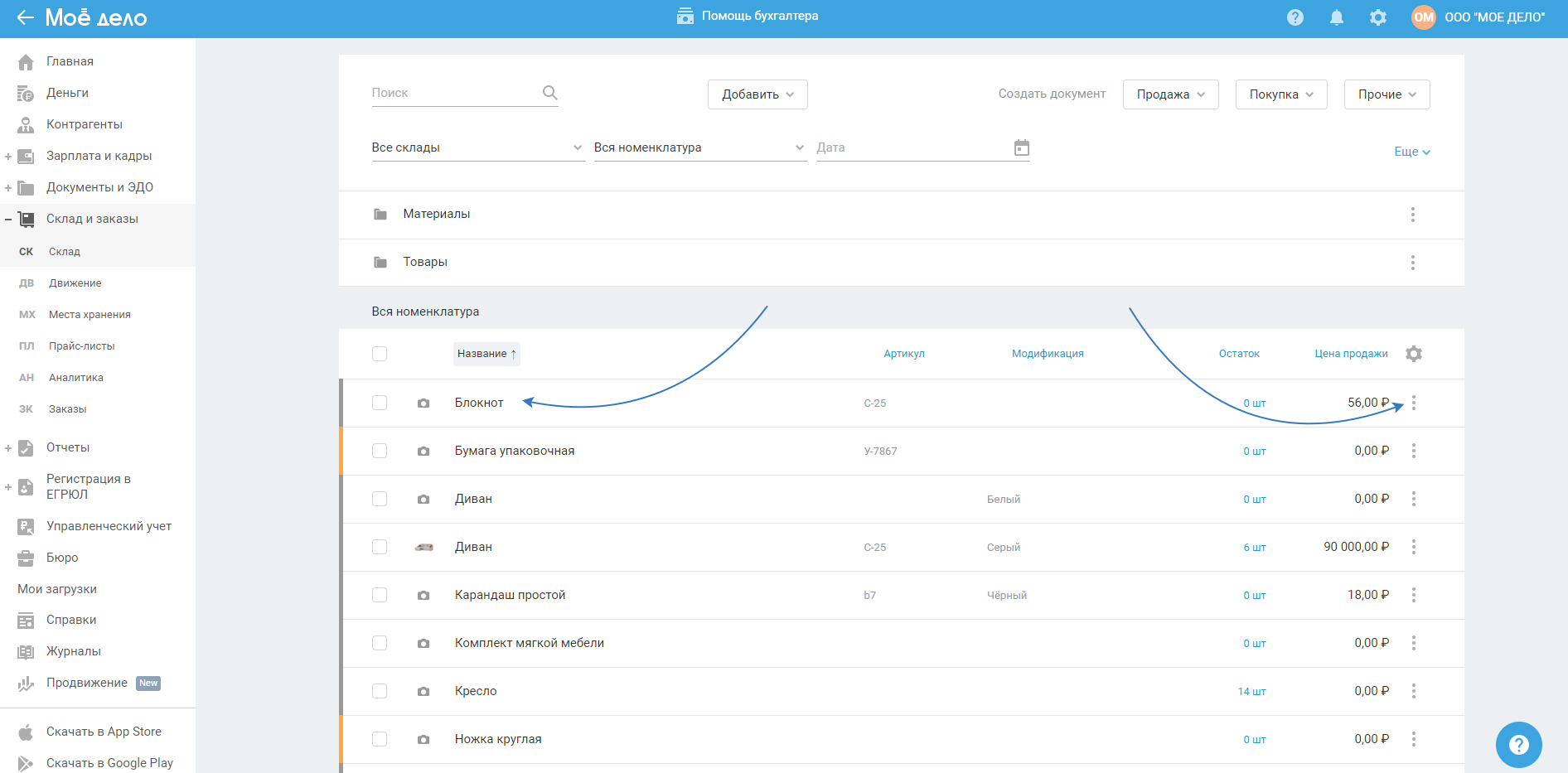Go to Контрагенты section
This screenshot has width=1568, height=773.
pyautogui.click(x=84, y=124)
